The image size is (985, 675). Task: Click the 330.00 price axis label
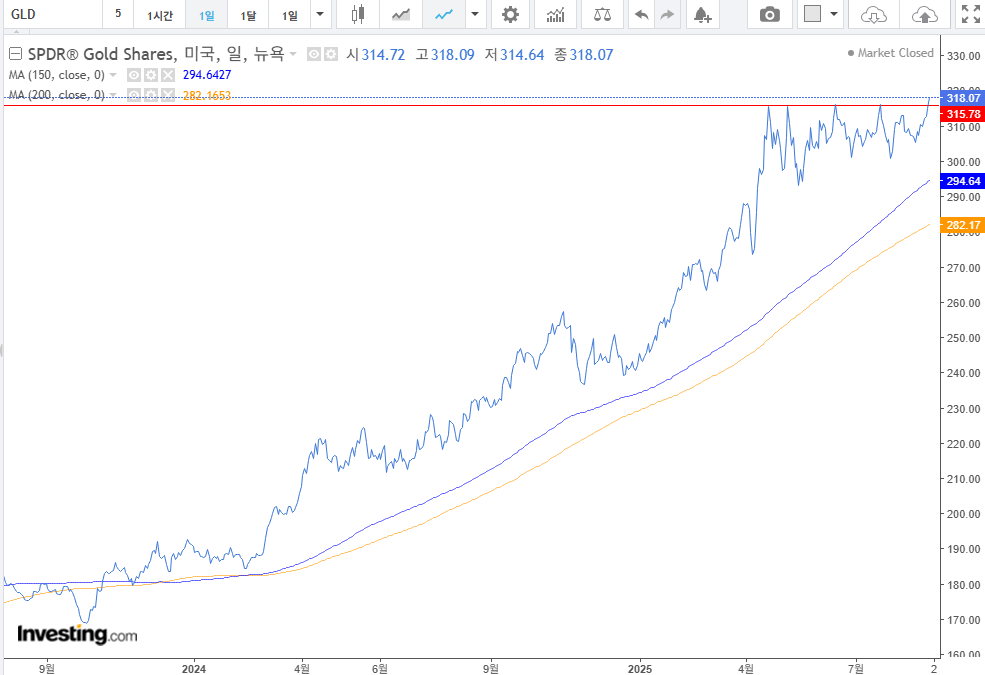pyautogui.click(x=964, y=57)
